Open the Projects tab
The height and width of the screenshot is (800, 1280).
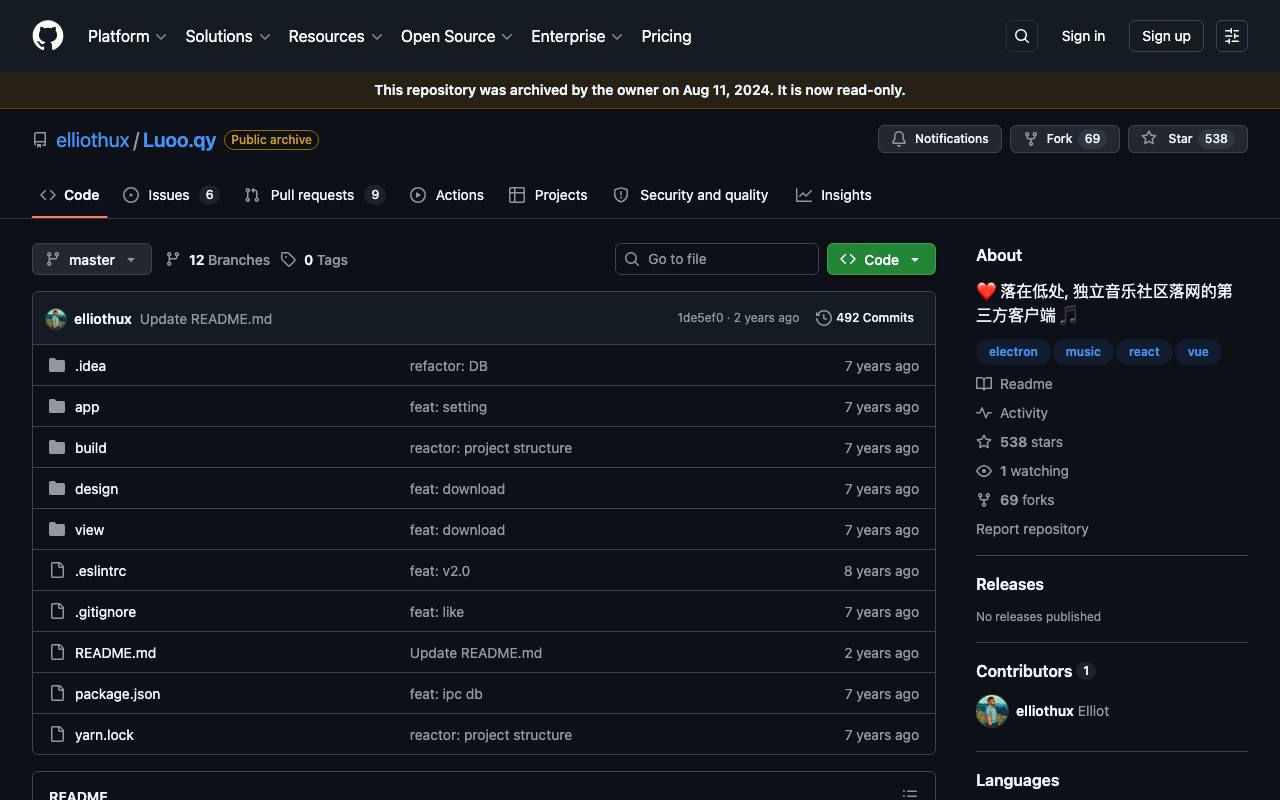coord(548,195)
